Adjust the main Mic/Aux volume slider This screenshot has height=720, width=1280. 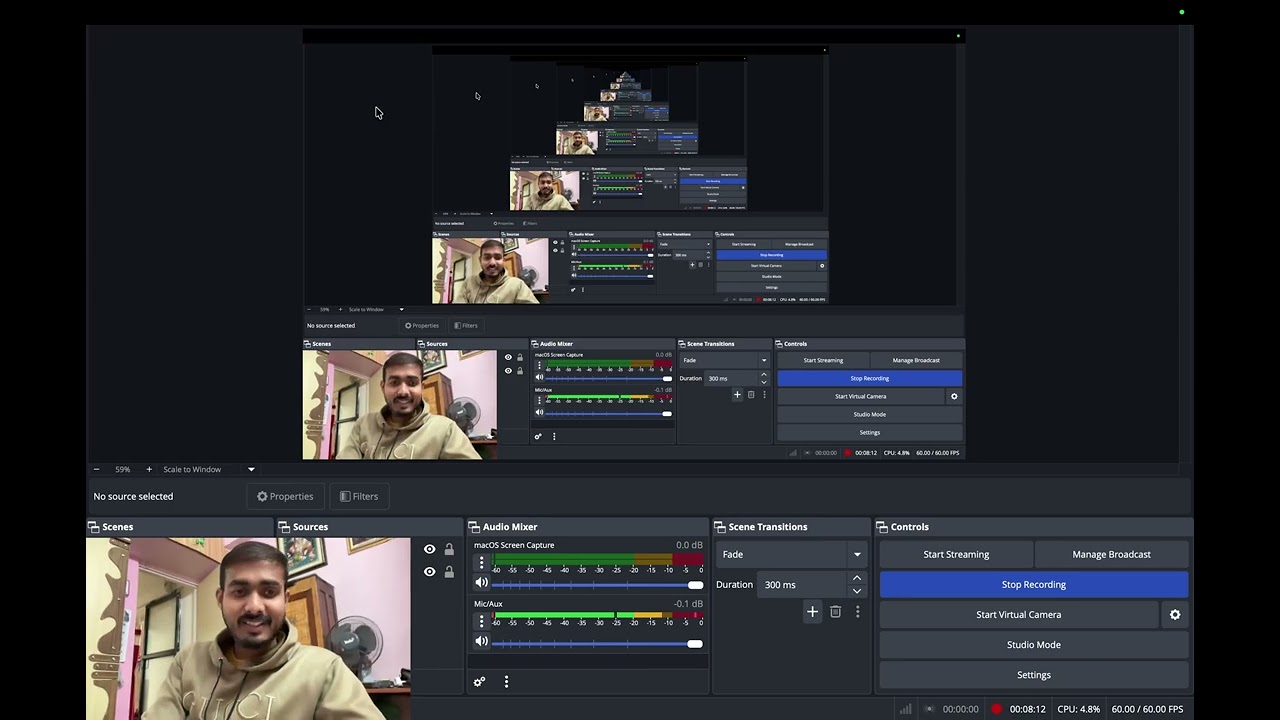tap(598, 644)
